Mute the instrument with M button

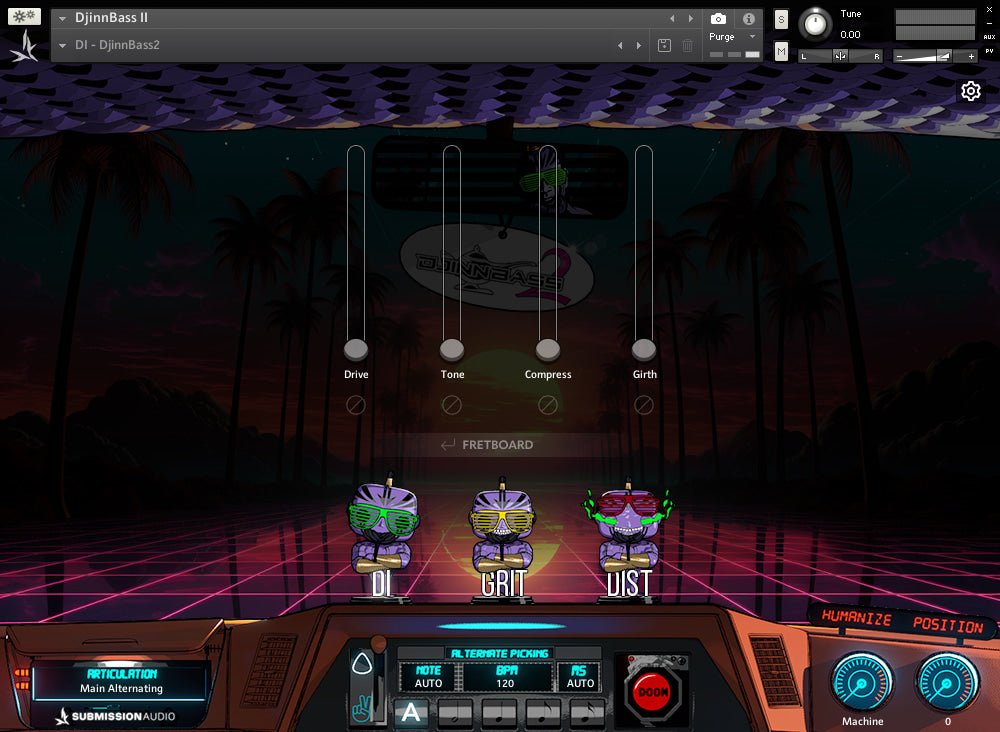[781, 51]
